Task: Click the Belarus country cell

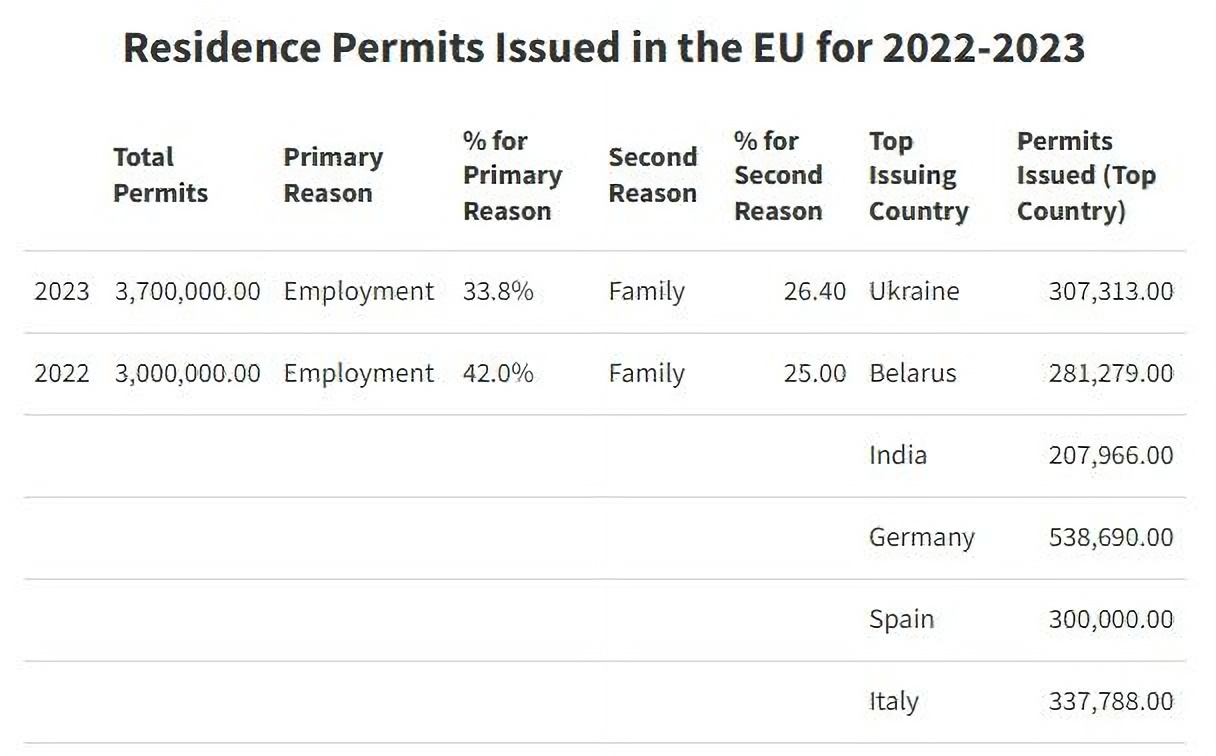Action: (x=913, y=374)
